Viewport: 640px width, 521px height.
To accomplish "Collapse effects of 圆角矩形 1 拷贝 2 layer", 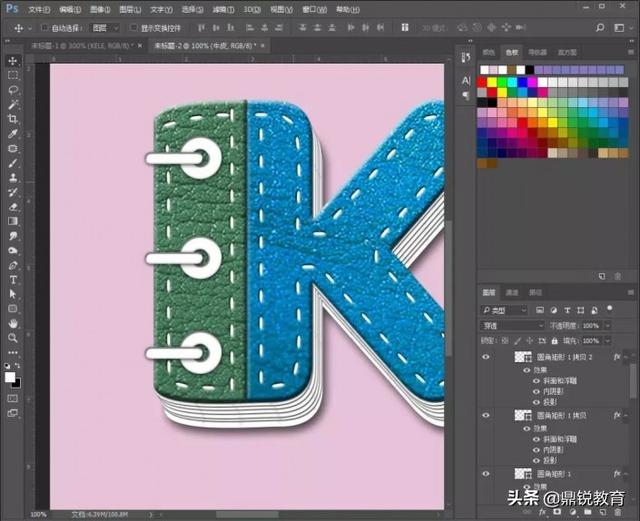I will pos(626,357).
